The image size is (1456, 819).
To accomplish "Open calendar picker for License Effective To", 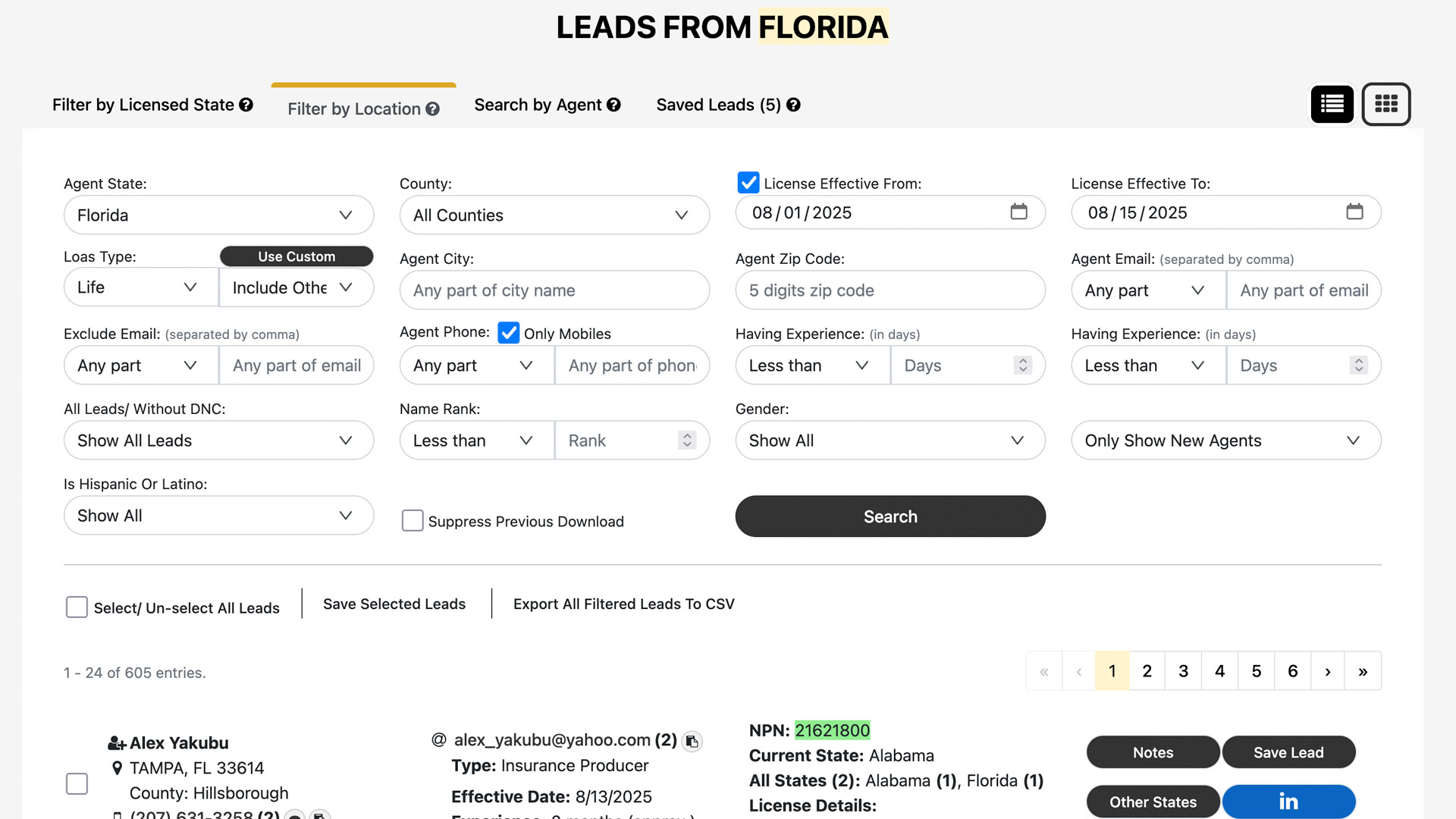I will (x=1354, y=212).
